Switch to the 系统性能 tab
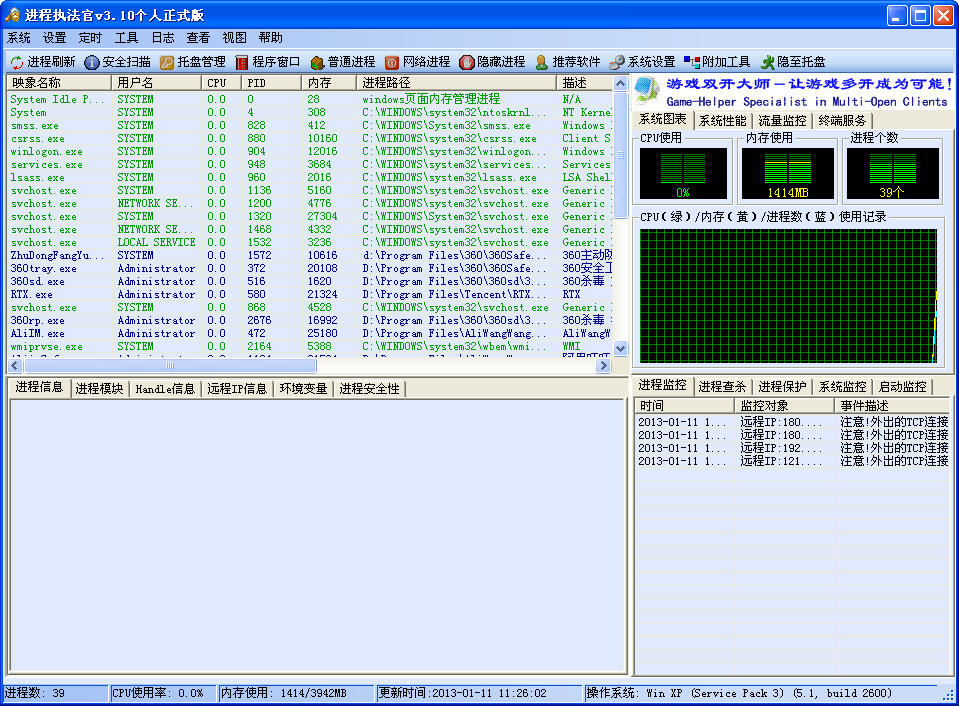 pos(722,121)
